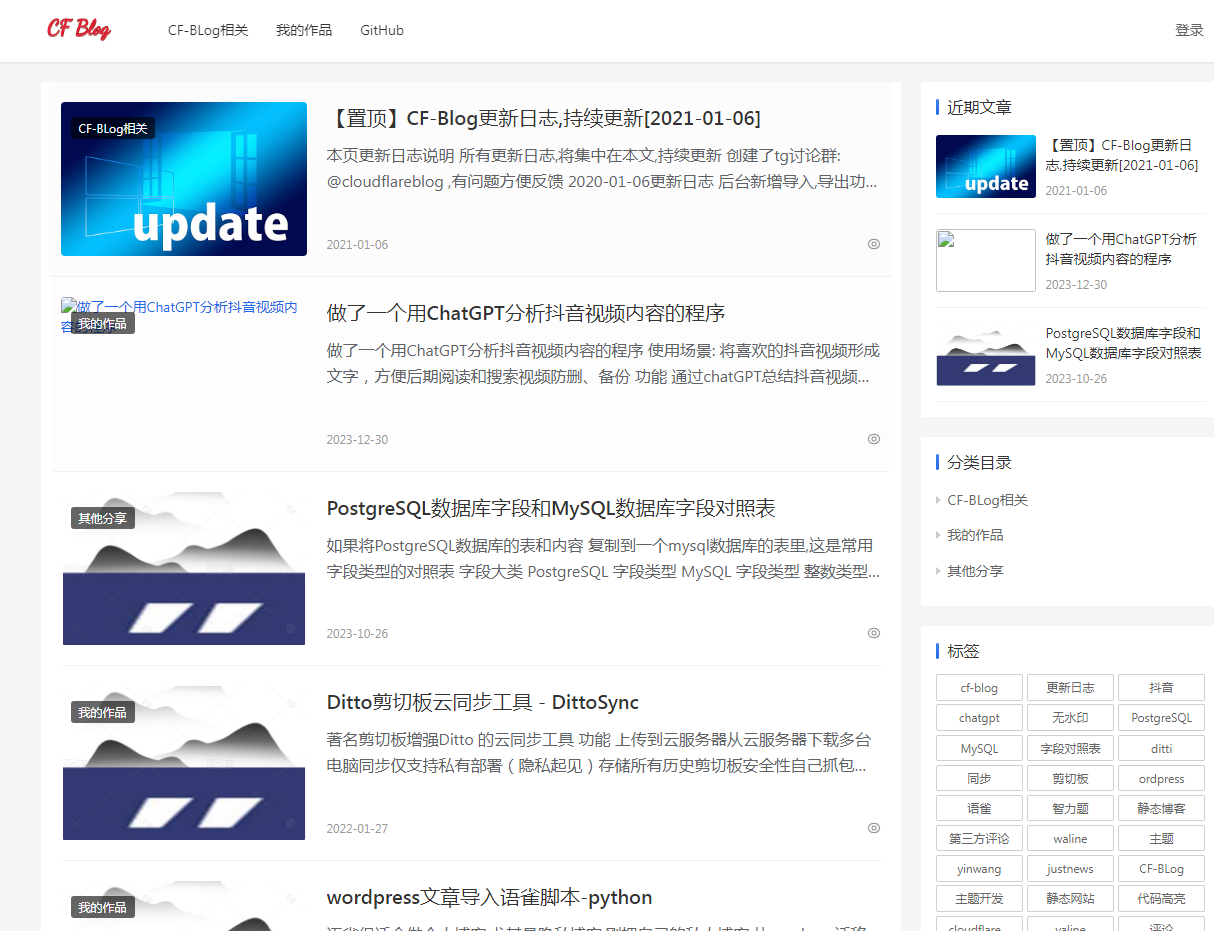Open the large update cover image of the pinned post

pos(184,179)
